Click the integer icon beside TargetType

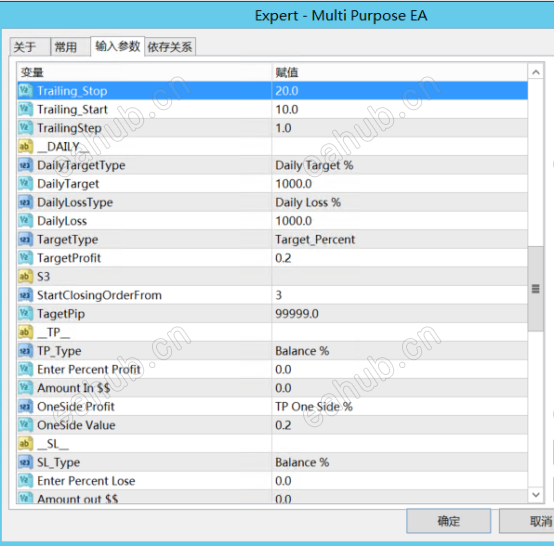pos(25,239)
